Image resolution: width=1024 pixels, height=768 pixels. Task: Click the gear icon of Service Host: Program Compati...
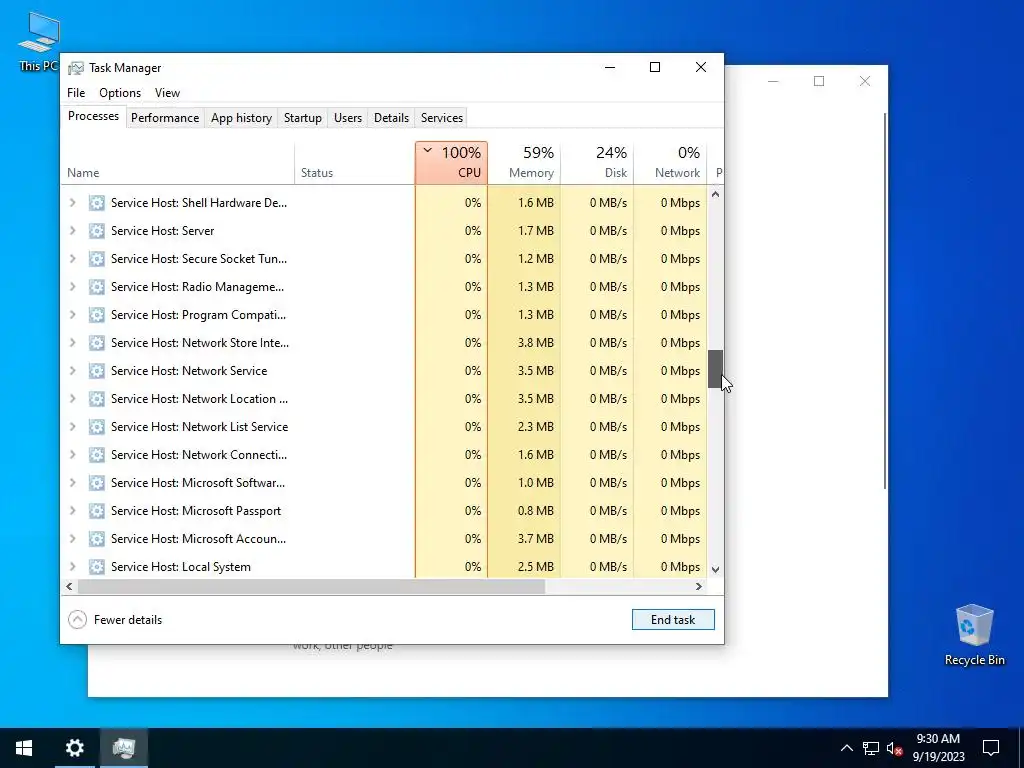coord(97,315)
